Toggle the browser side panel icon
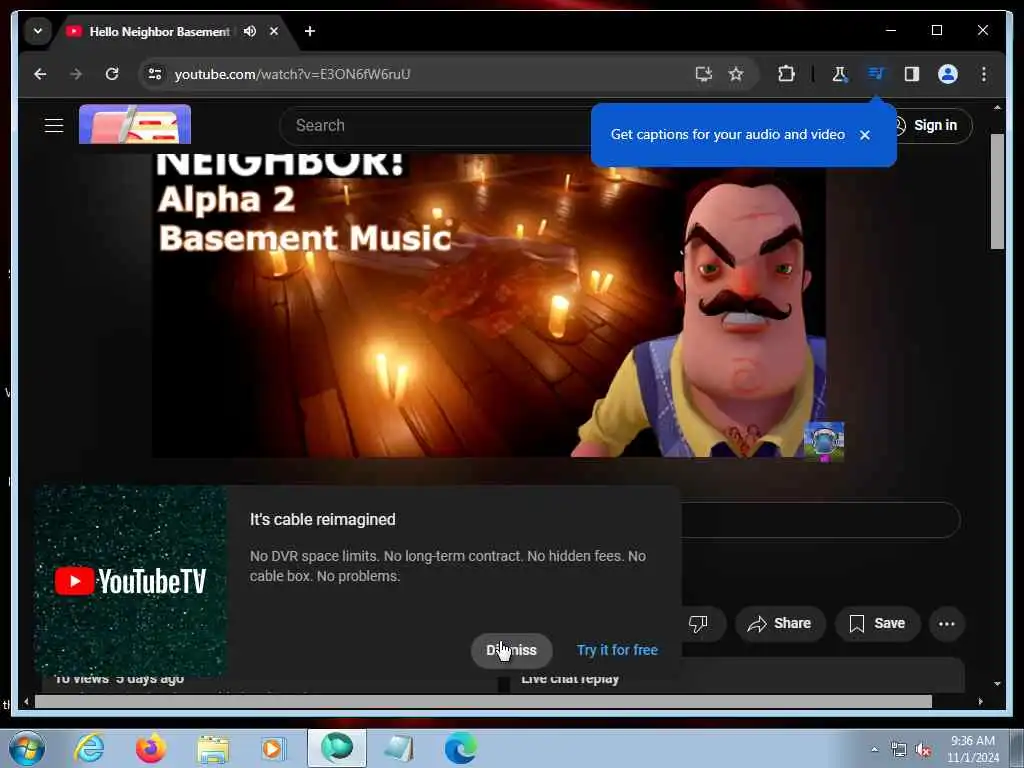Viewport: 1024px width, 768px height. (912, 74)
